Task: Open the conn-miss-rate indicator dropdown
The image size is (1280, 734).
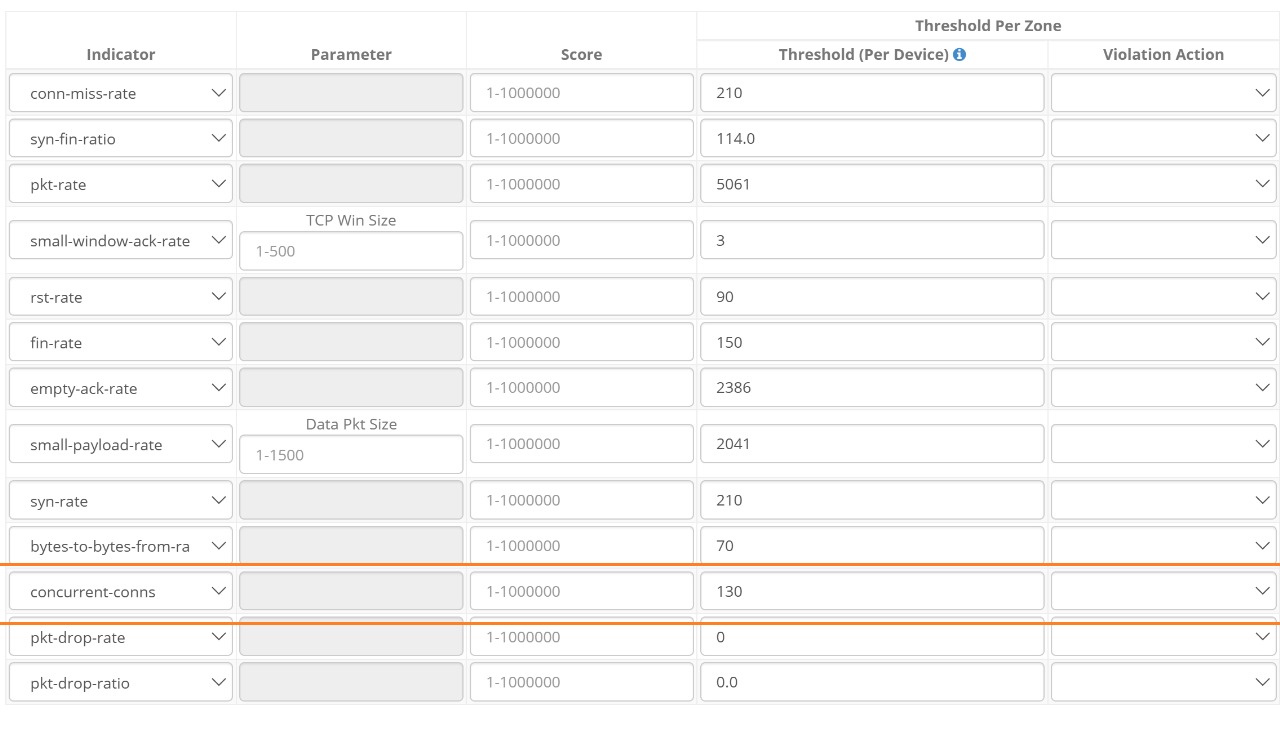Action: point(120,93)
